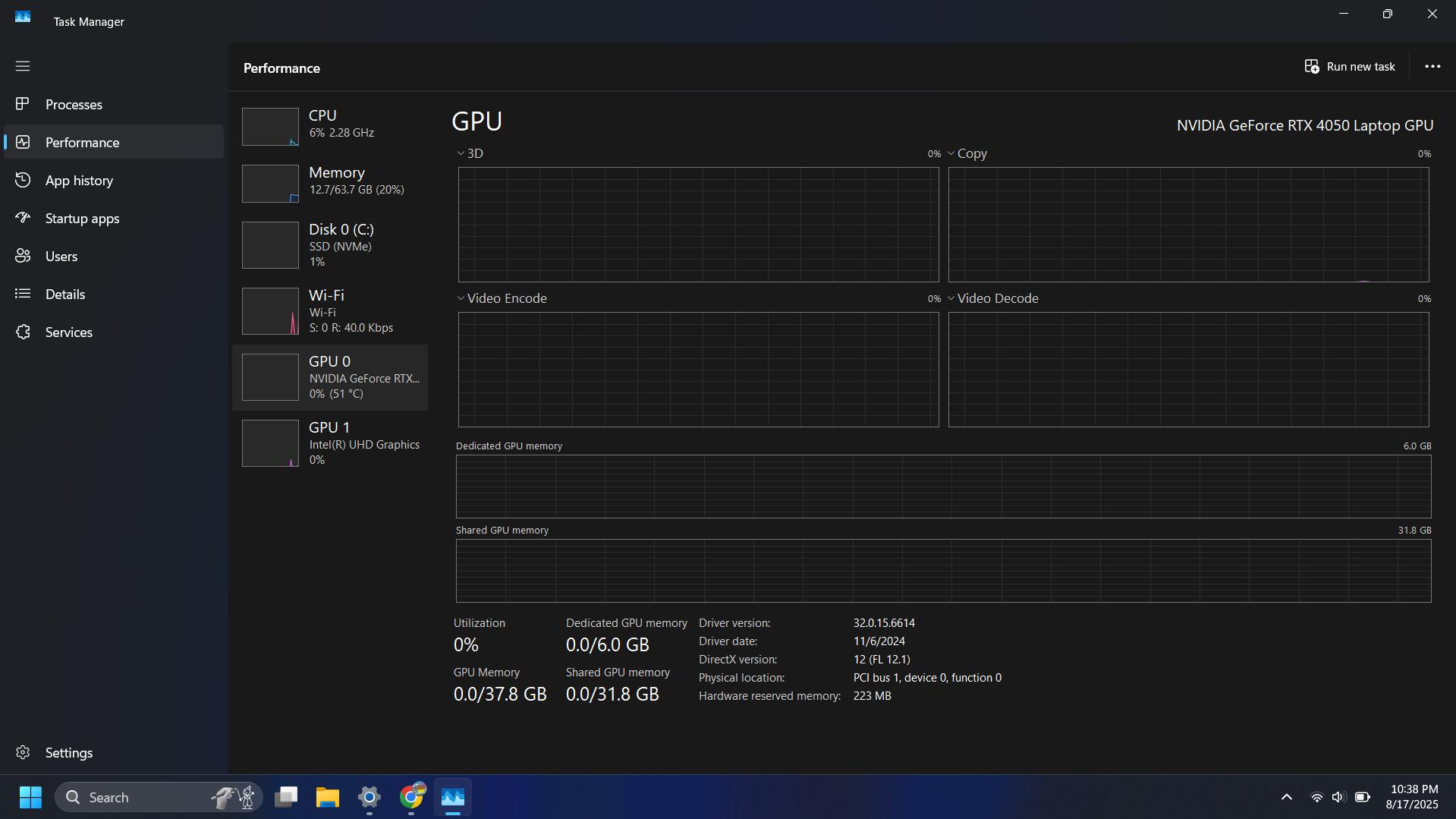Image resolution: width=1456 pixels, height=819 pixels.
Task: Select the Wi-Fi performance item
Action: 330,311
